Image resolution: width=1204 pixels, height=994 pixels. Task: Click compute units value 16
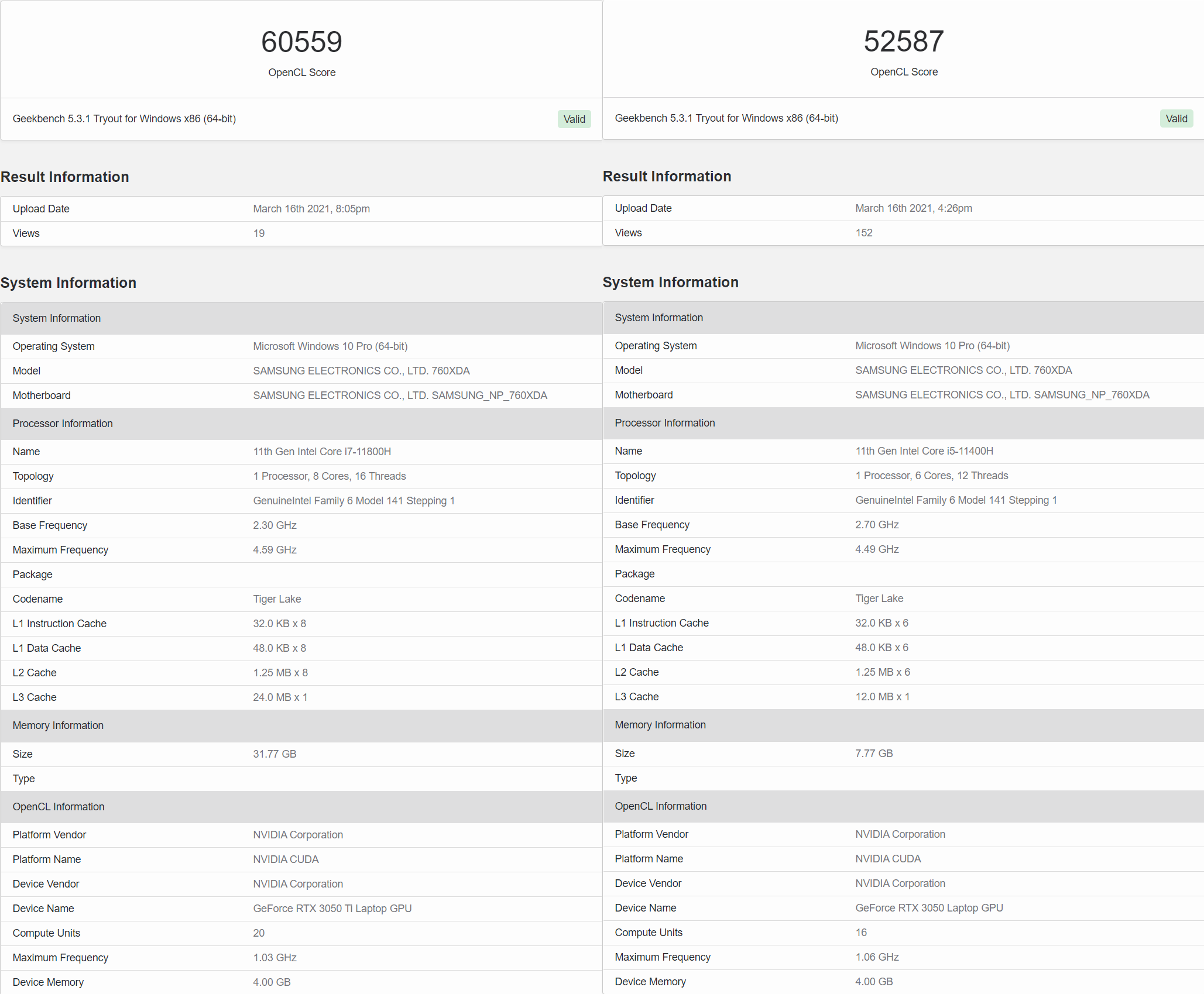(861, 933)
